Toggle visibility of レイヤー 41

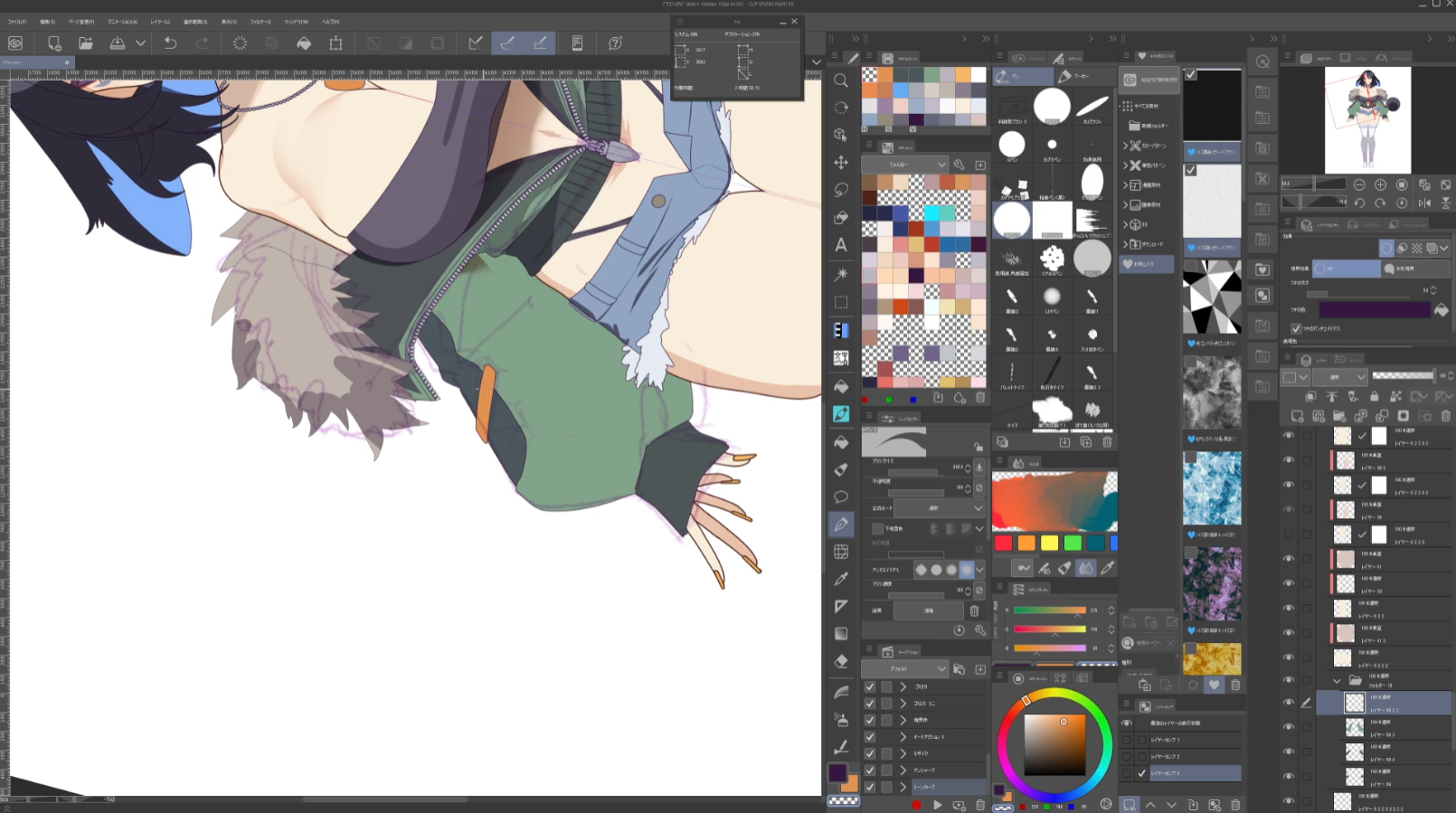click(1289, 558)
